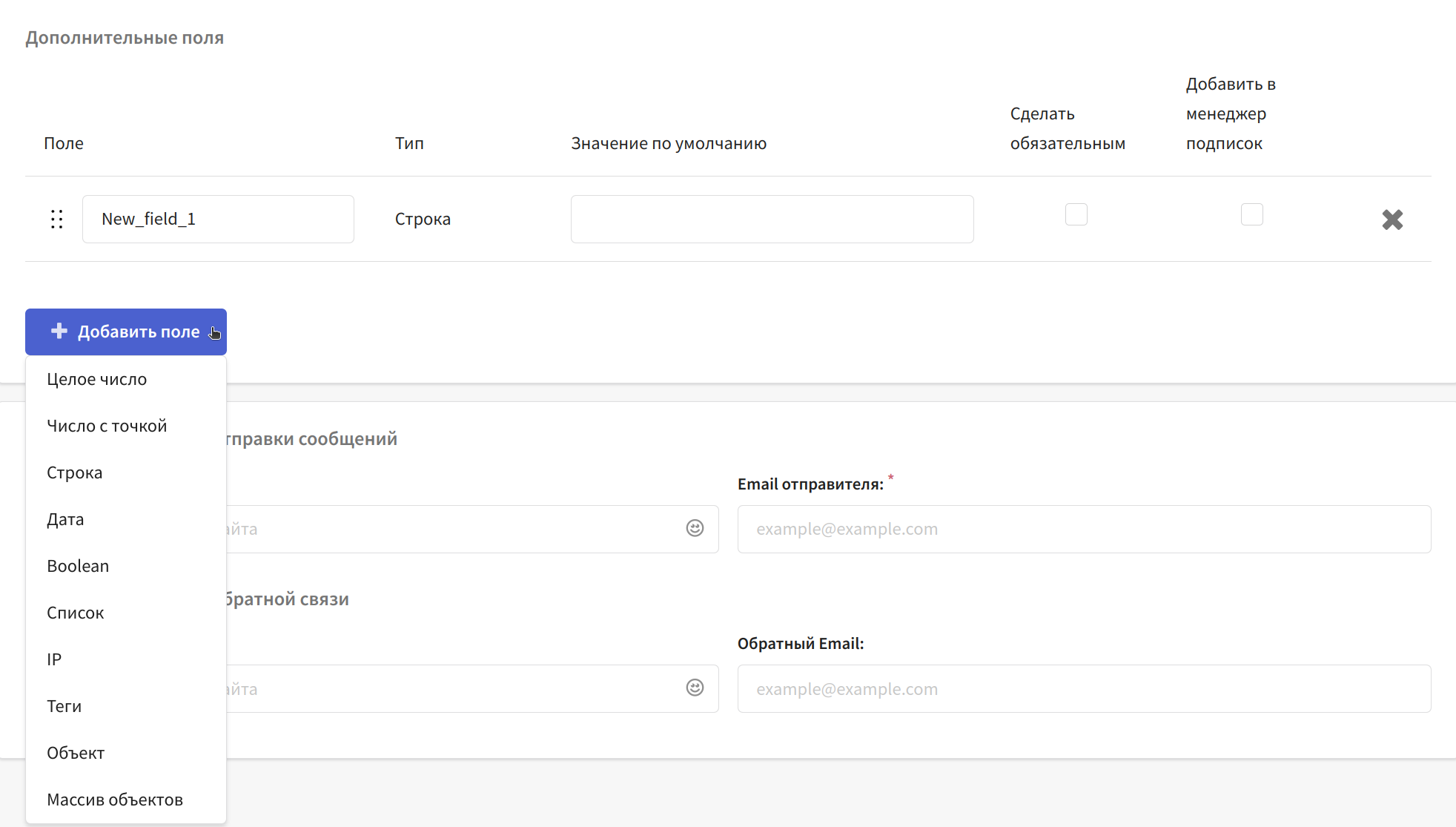The width and height of the screenshot is (1456, 827).
Task: Click the Дополнительные поля heading
Action: pyautogui.click(x=125, y=38)
